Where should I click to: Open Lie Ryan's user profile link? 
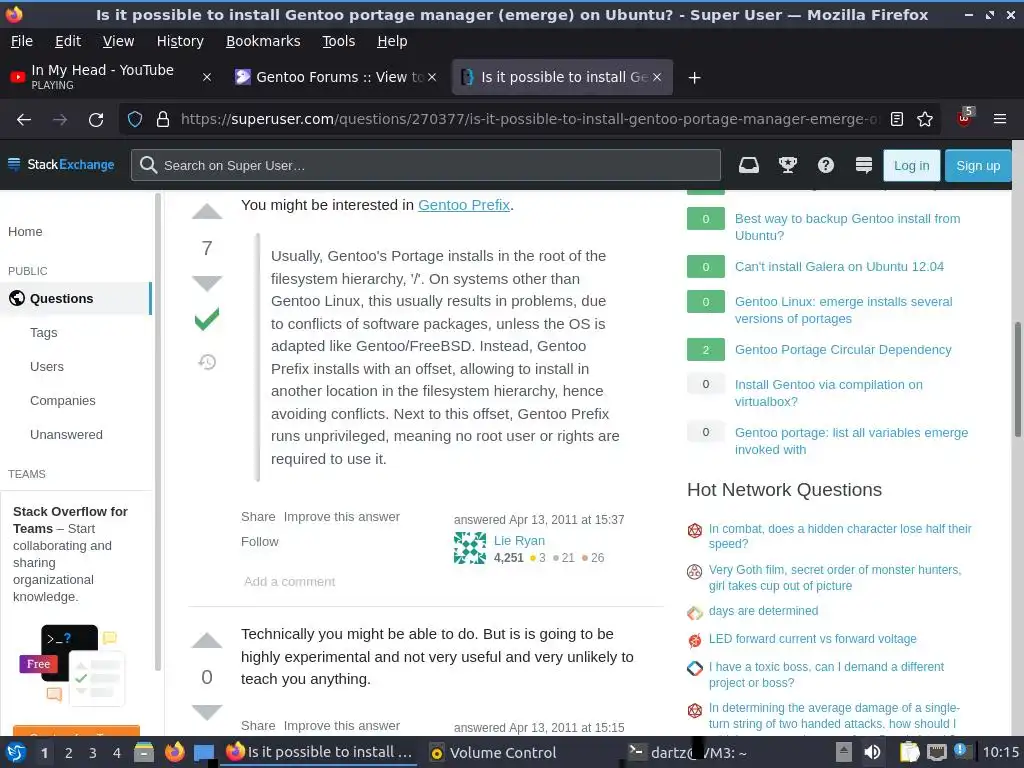pyautogui.click(x=519, y=541)
